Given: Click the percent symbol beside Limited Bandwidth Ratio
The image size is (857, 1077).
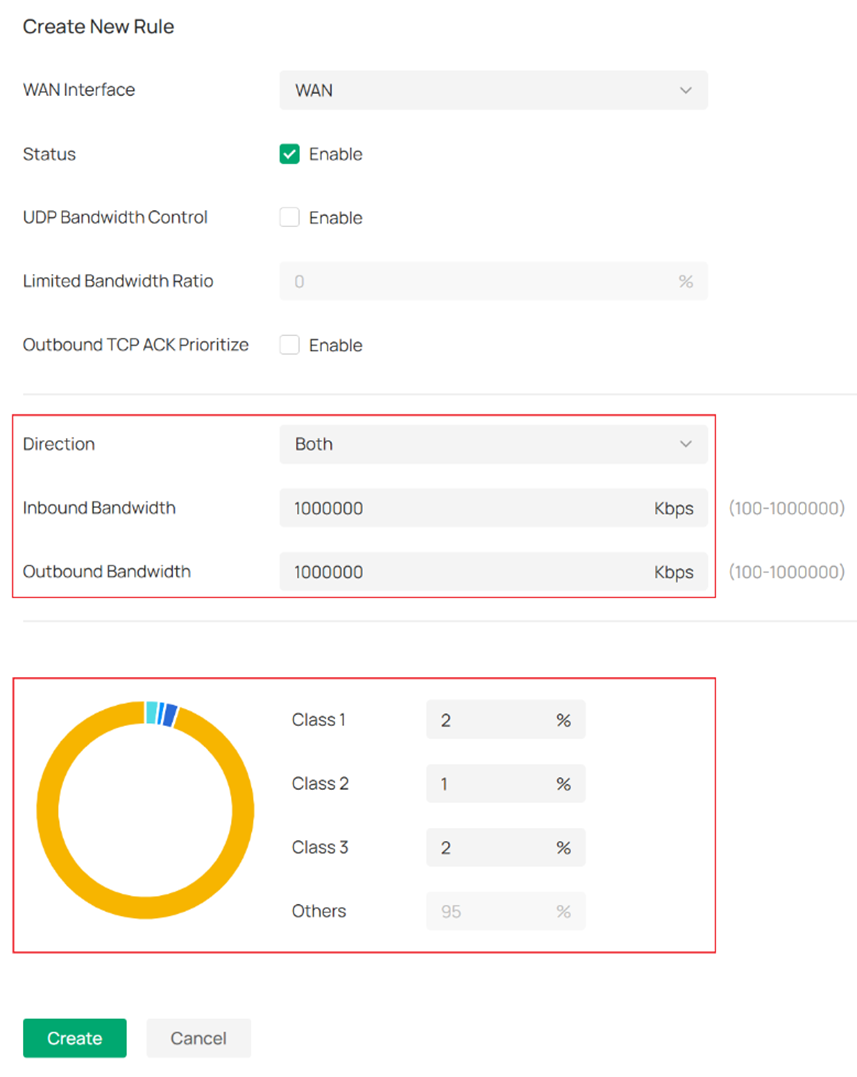Looking at the screenshot, I should [x=685, y=281].
